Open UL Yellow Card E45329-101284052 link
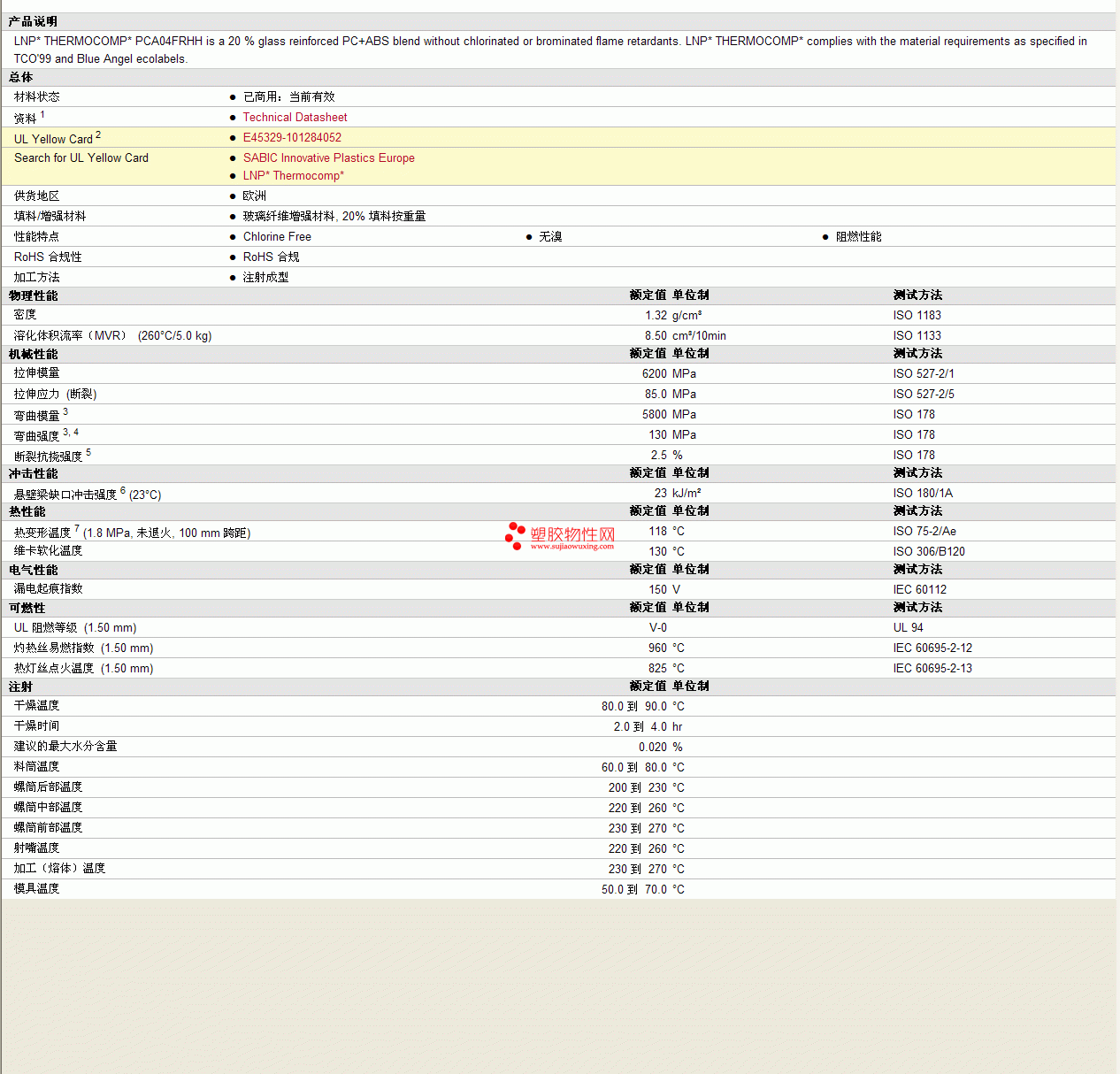This screenshot has height=1074, width=1120. [x=292, y=137]
